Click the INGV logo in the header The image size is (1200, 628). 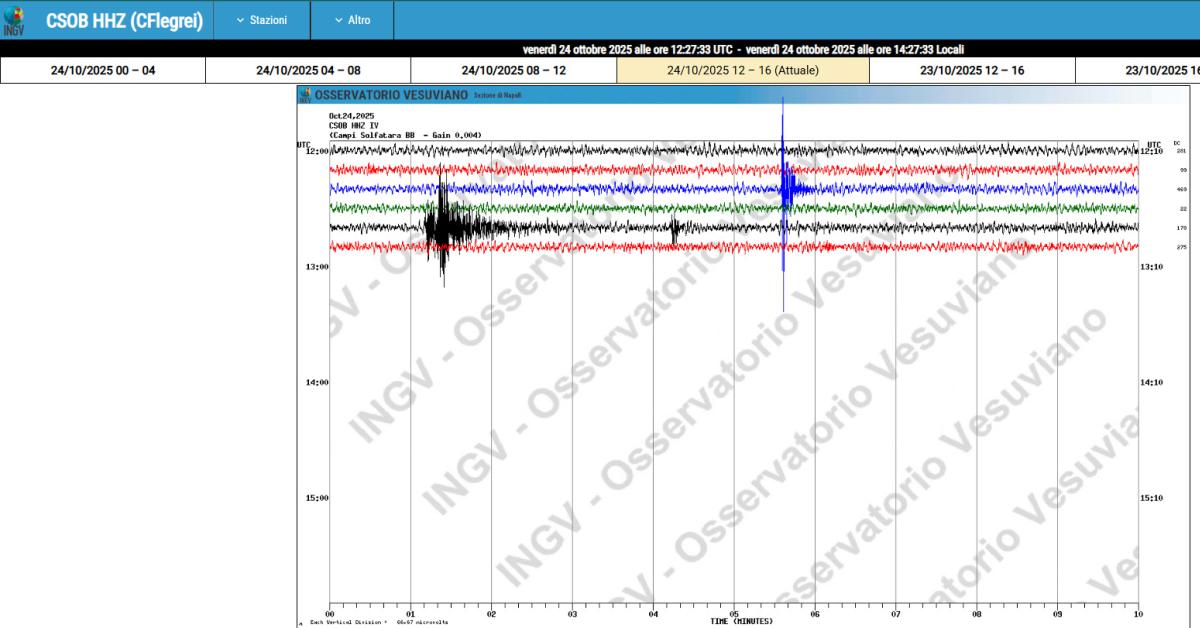click(x=14, y=20)
